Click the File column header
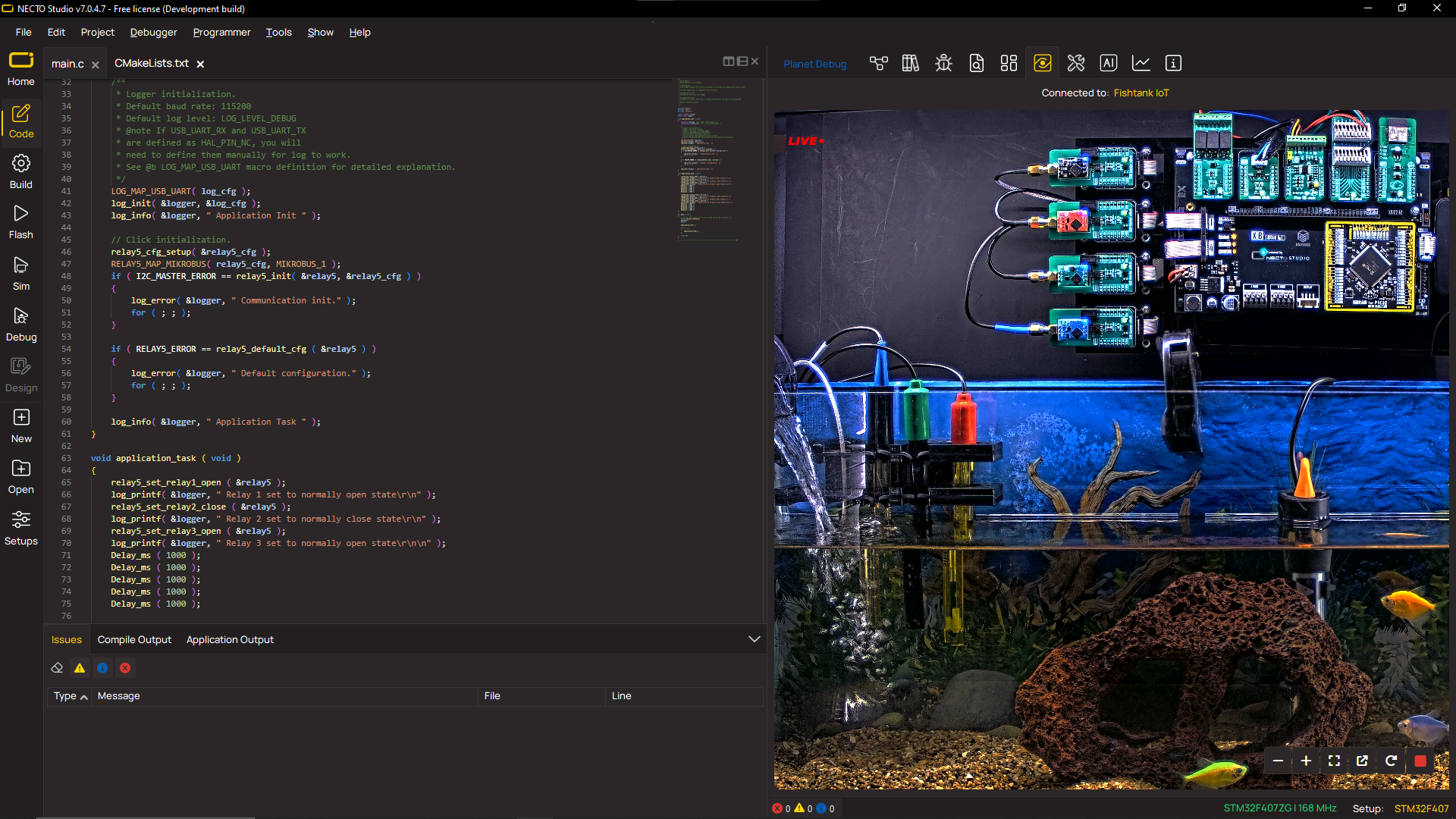 (541, 696)
